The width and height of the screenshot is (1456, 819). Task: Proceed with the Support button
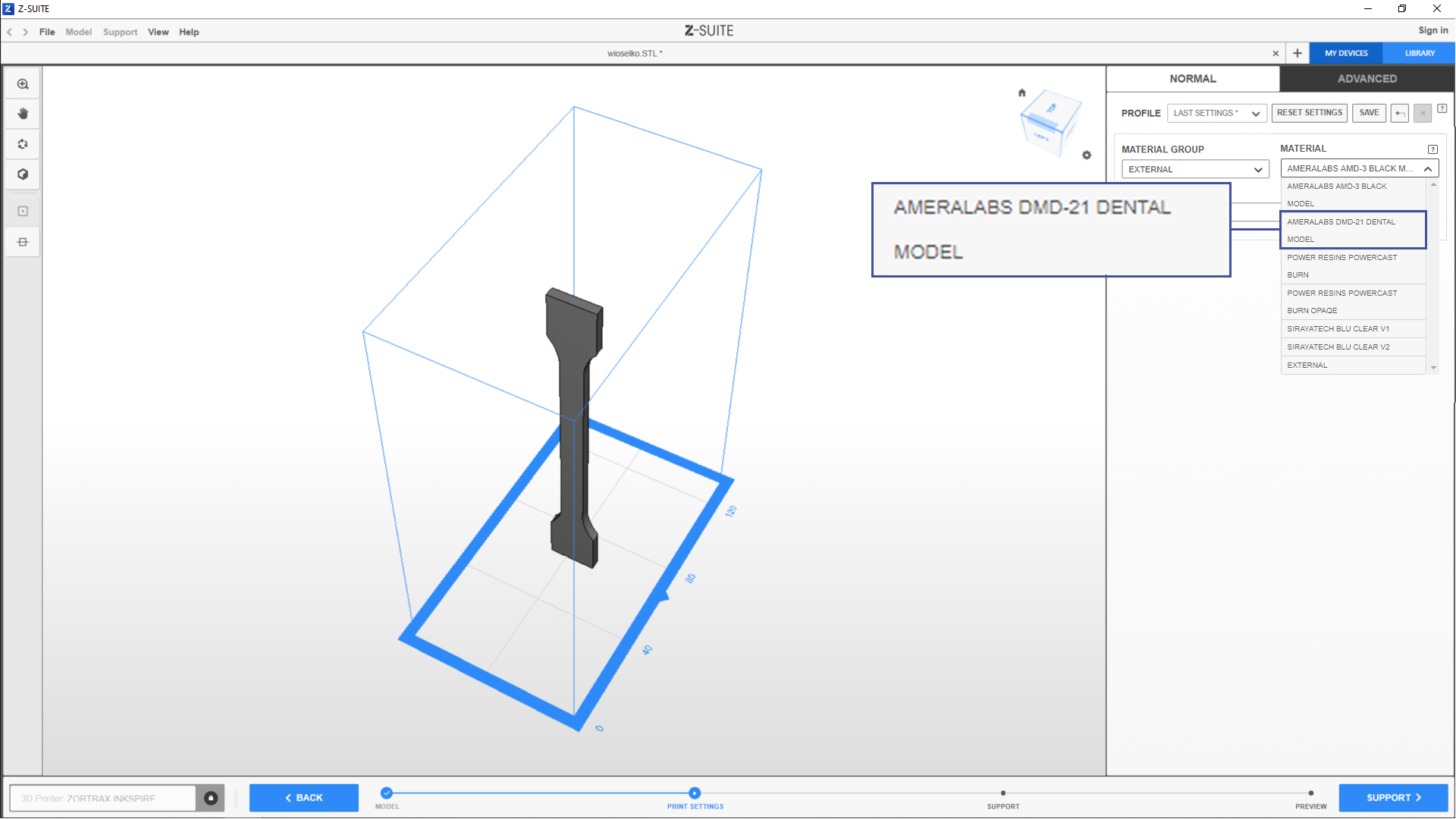[1393, 798]
